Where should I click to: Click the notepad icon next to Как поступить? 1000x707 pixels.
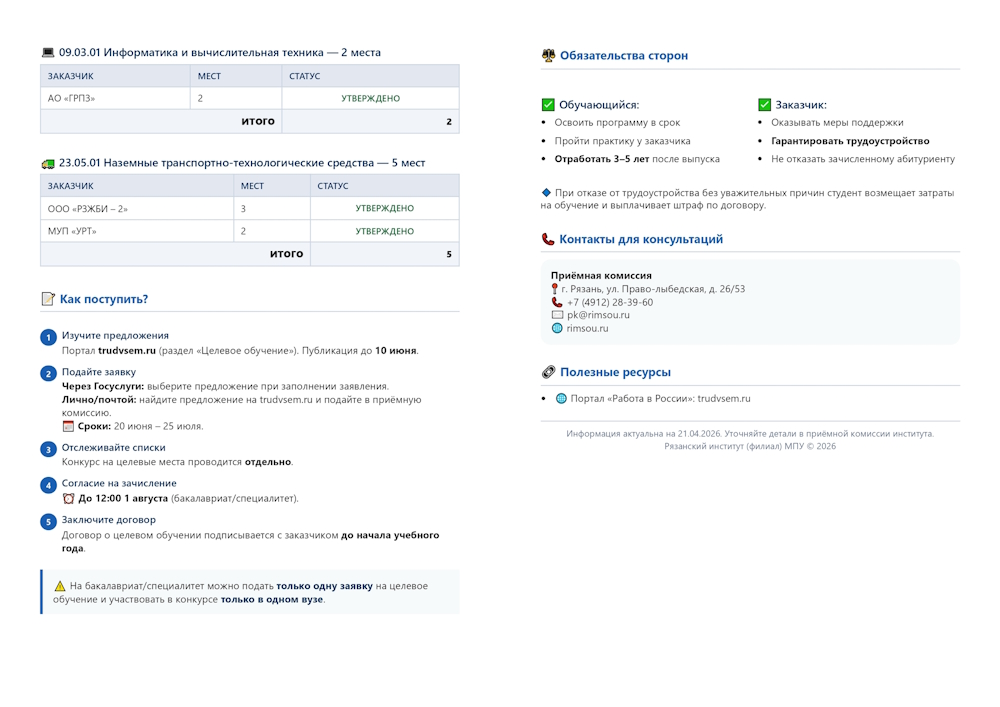tap(48, 299)
